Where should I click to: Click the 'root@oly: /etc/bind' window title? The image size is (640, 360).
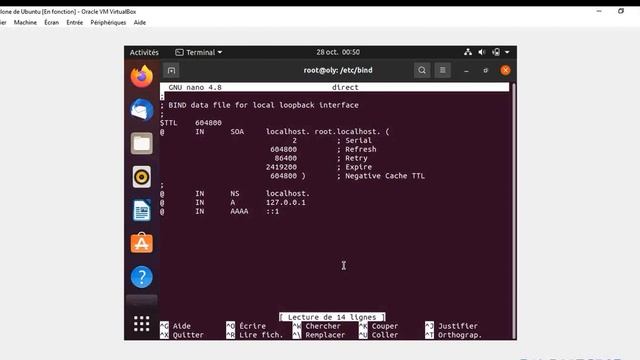pyautogui.click(x=338, y=70)
